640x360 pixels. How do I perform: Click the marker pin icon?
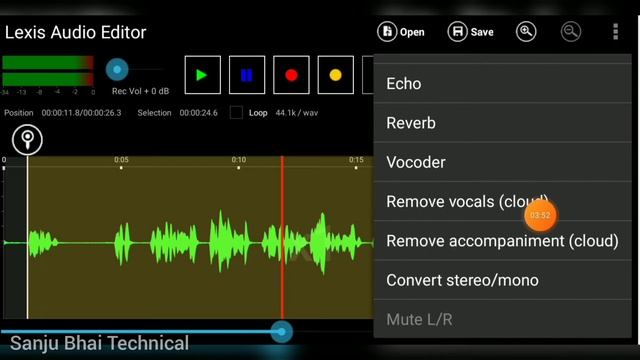27,140
